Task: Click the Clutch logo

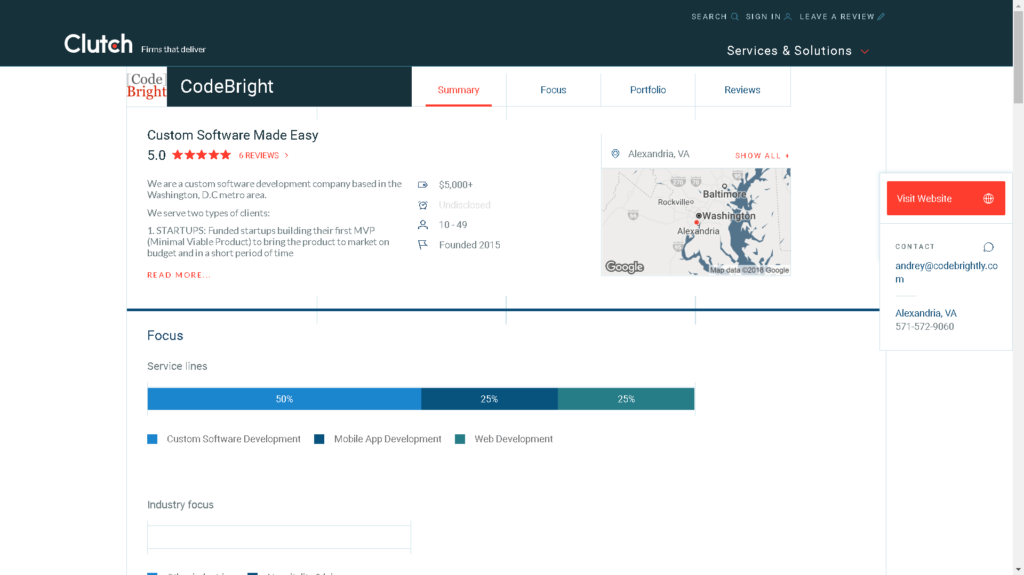Action: tap(98, 44)
